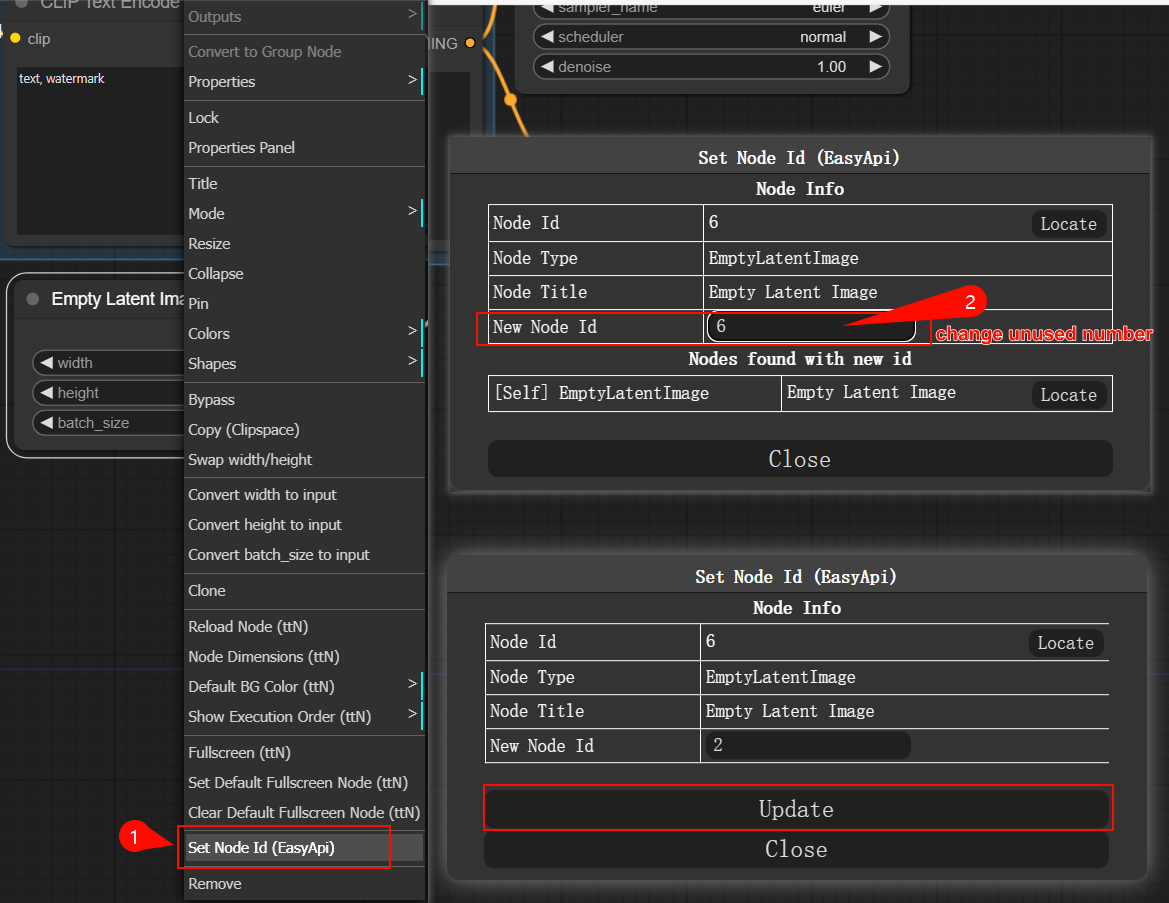1169x903 pixels.
Task: Select Set Node Id (EasyApi) menu entry
Action: coord(304,848)
